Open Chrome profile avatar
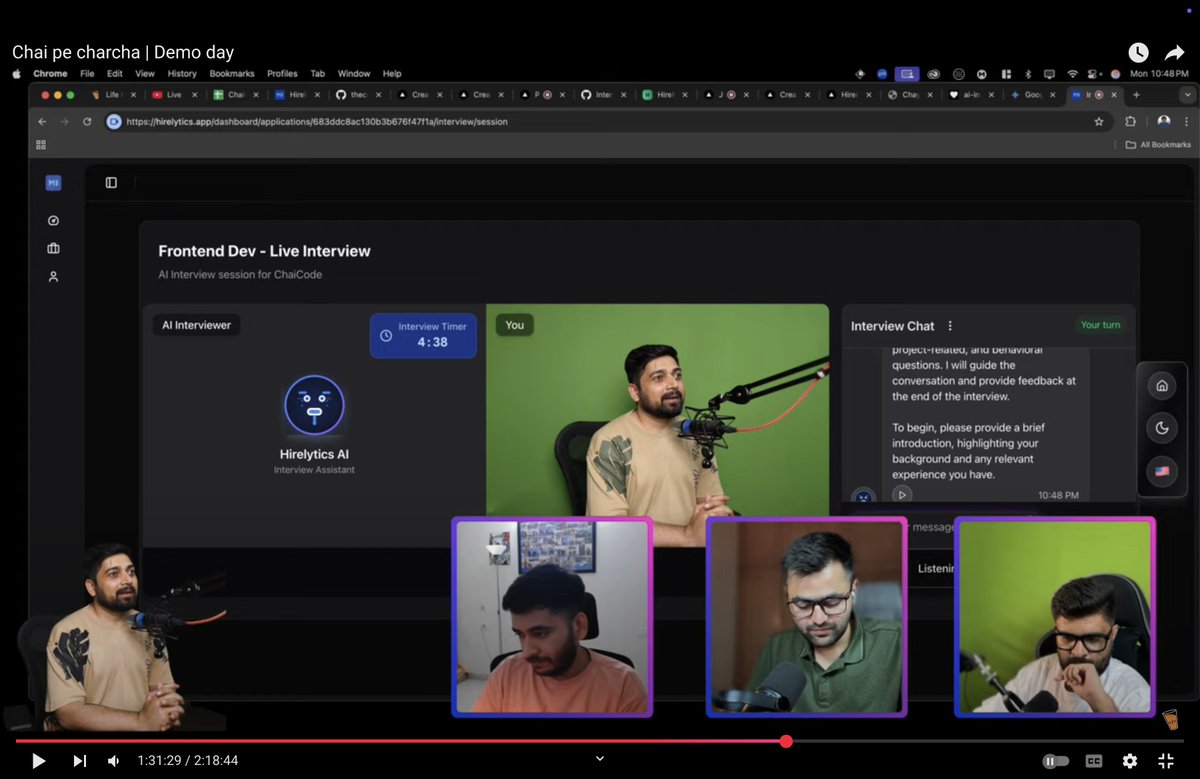Screen dimensions: 1200x779 [x=1163, y=121]
